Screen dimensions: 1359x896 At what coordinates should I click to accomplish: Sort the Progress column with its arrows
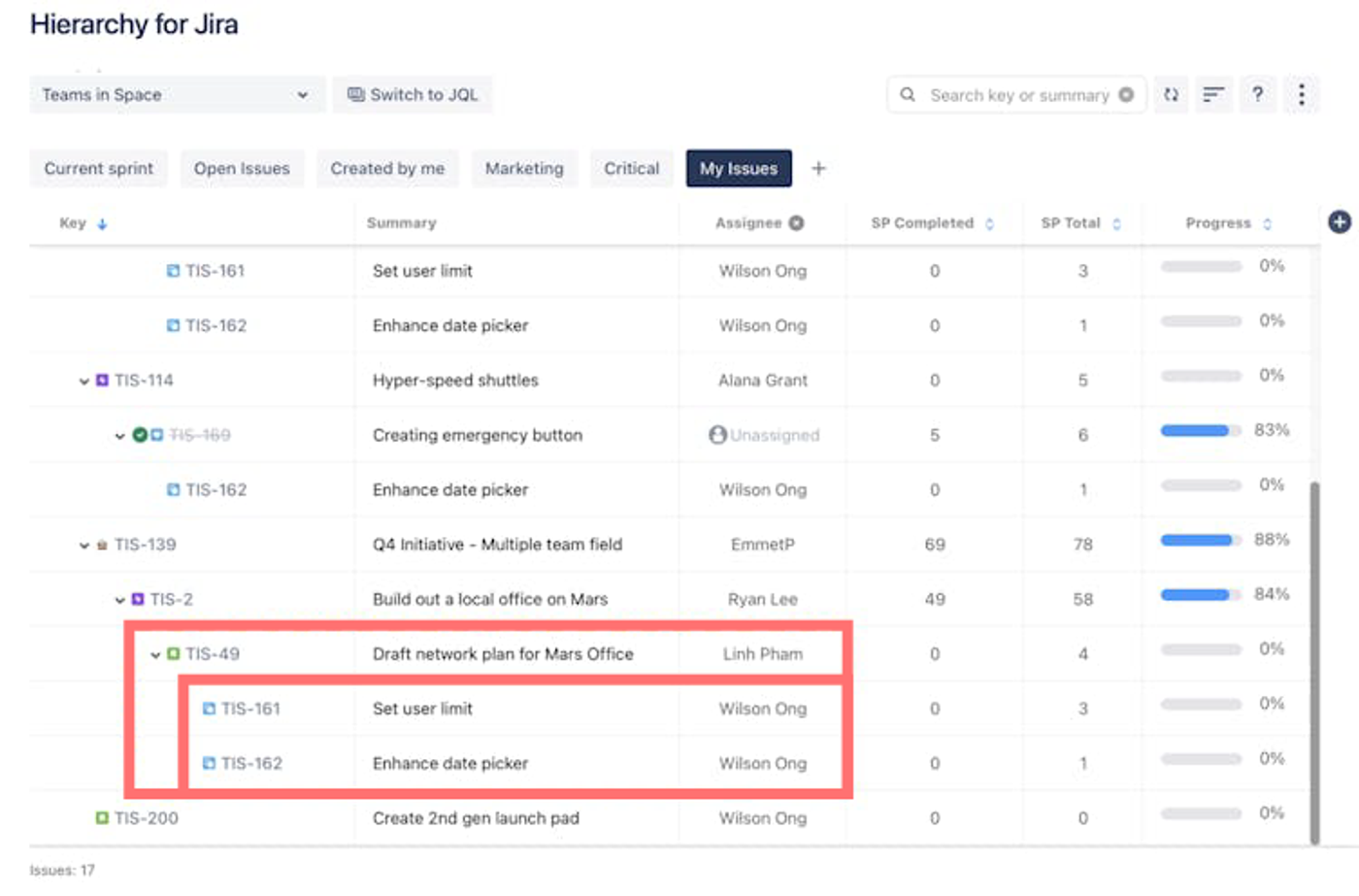click(x=1267, y=224)
